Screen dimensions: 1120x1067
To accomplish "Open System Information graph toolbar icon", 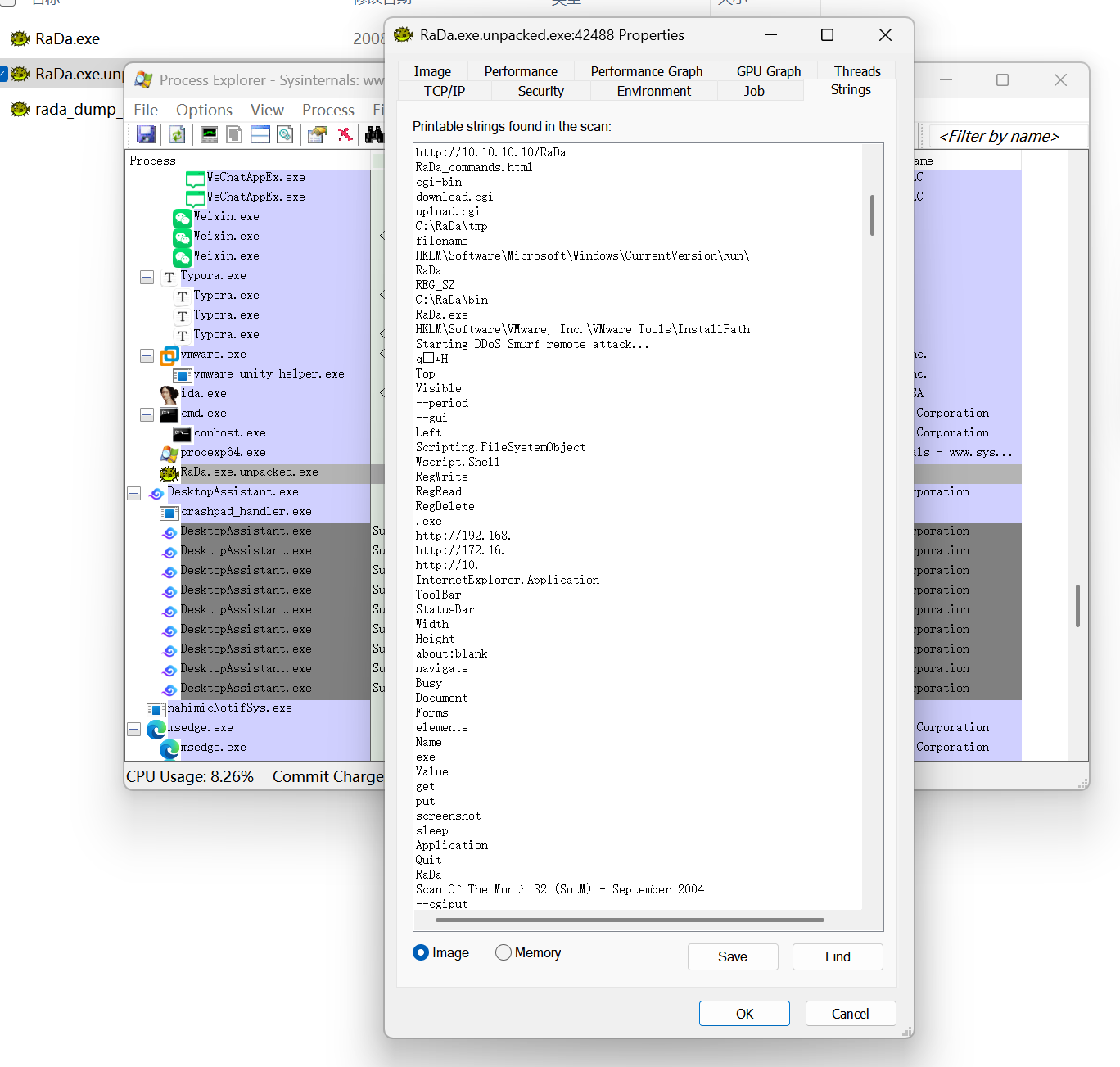I will [x=210, y=134].
